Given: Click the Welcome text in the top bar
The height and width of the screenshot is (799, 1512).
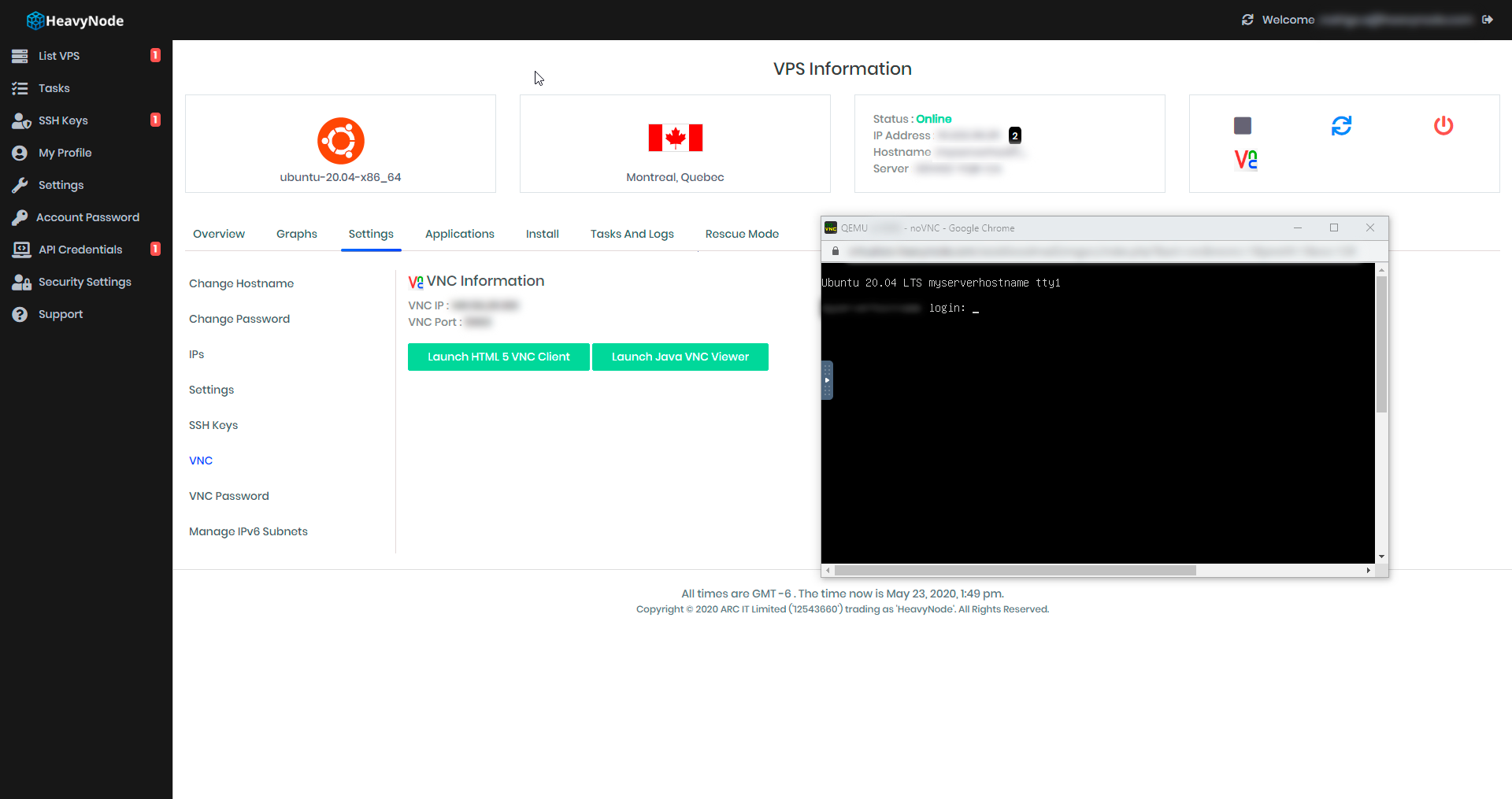Looking at the screenshot, I should 1288,20.
